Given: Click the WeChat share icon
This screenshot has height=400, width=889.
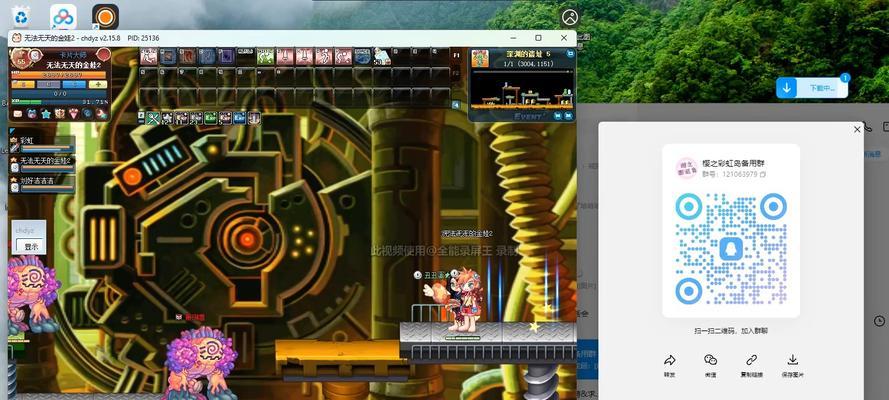Looking at the screenshot, I should [x=710, y=360].
